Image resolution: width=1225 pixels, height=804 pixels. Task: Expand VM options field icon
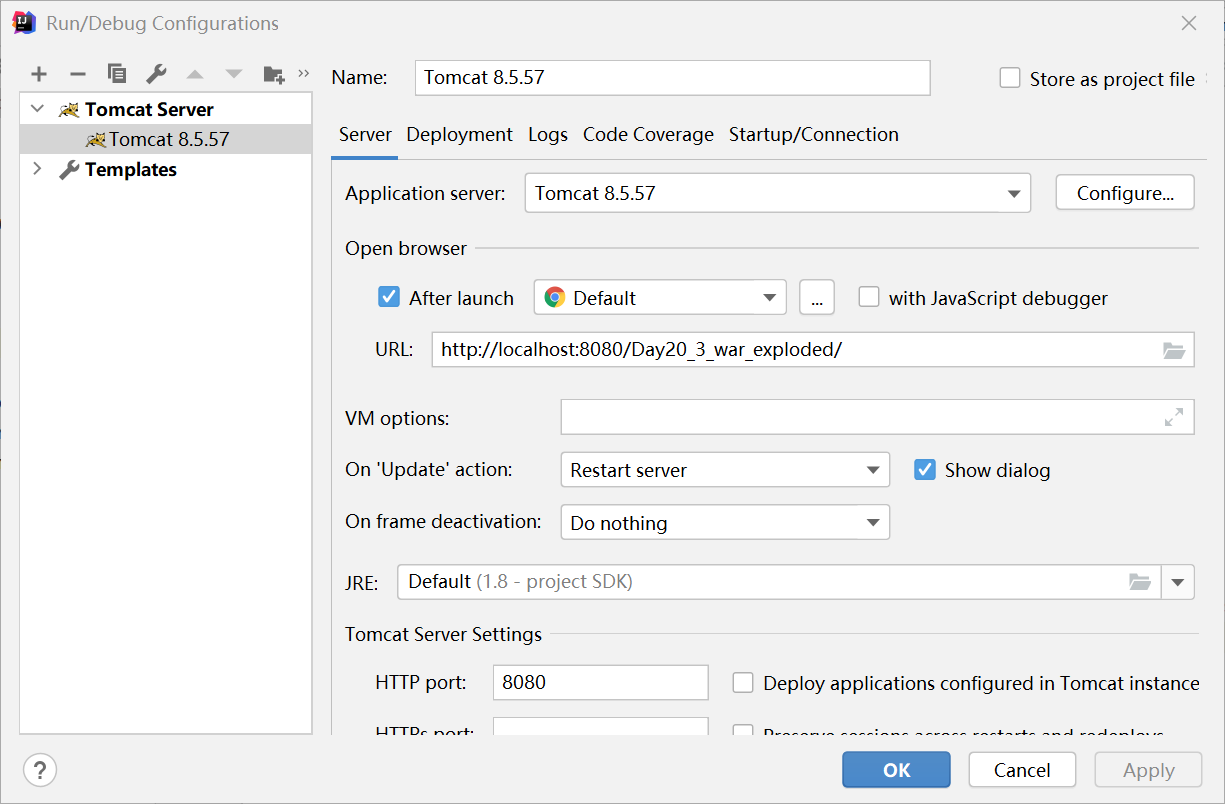[x=1174, y=418]
